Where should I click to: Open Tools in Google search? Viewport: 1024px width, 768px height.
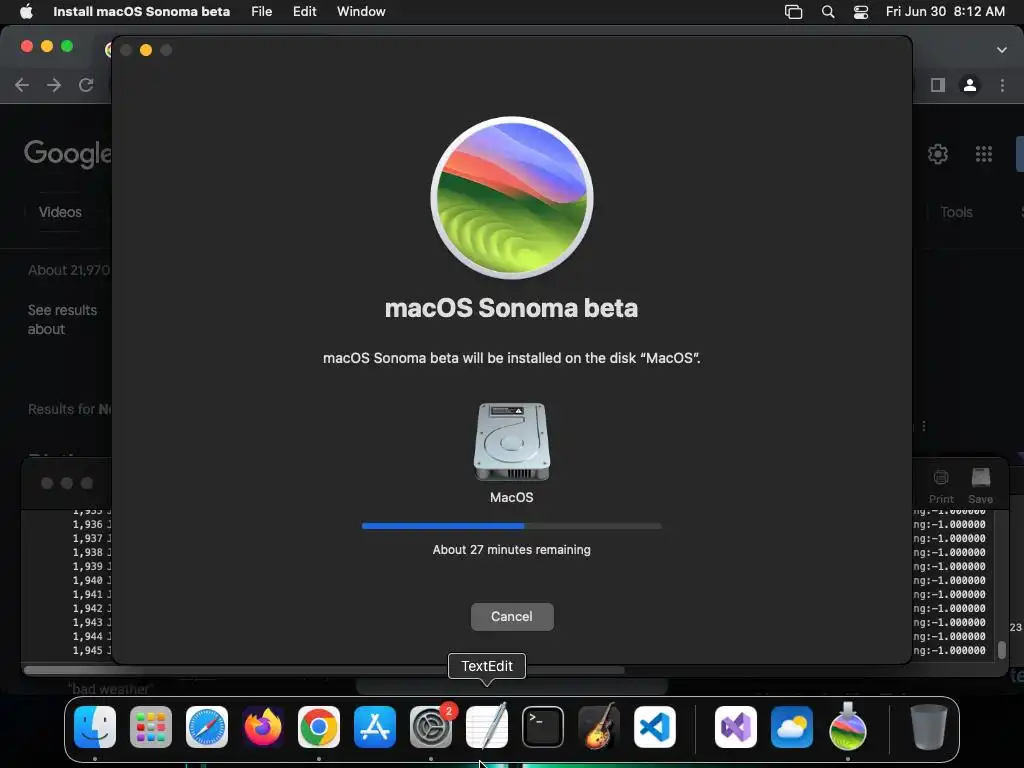click(956, 212)
